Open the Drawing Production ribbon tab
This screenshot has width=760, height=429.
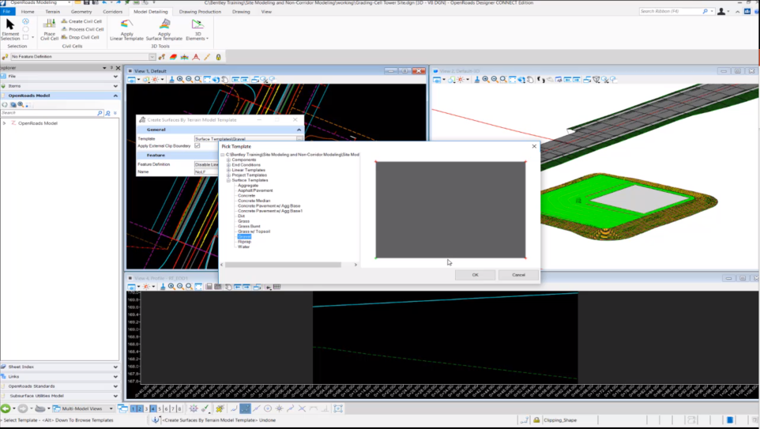click(200, 11)
